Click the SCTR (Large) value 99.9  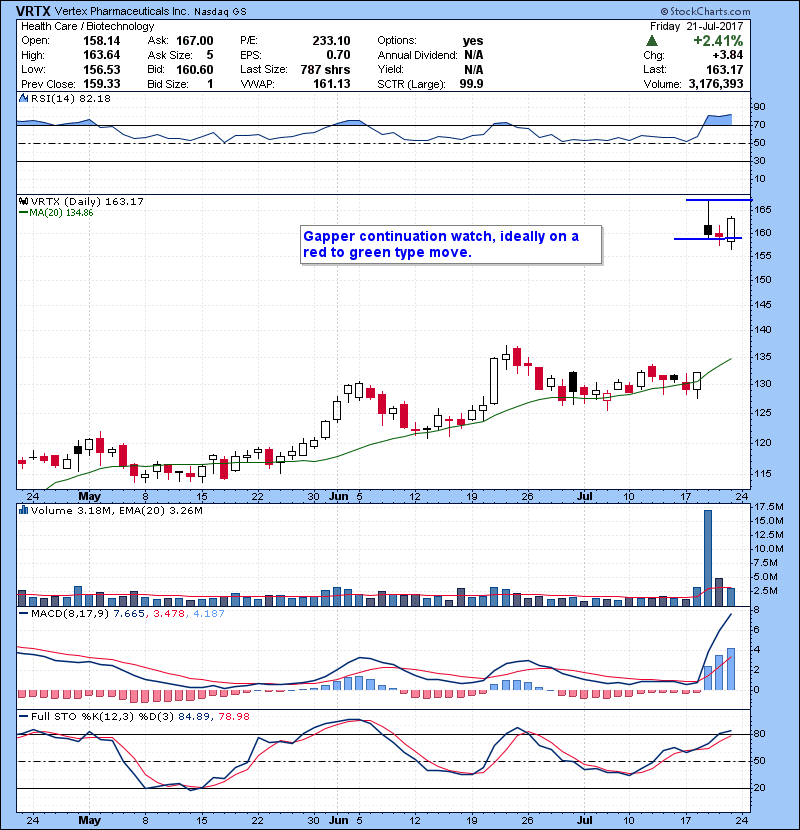[x=471, y=84]
